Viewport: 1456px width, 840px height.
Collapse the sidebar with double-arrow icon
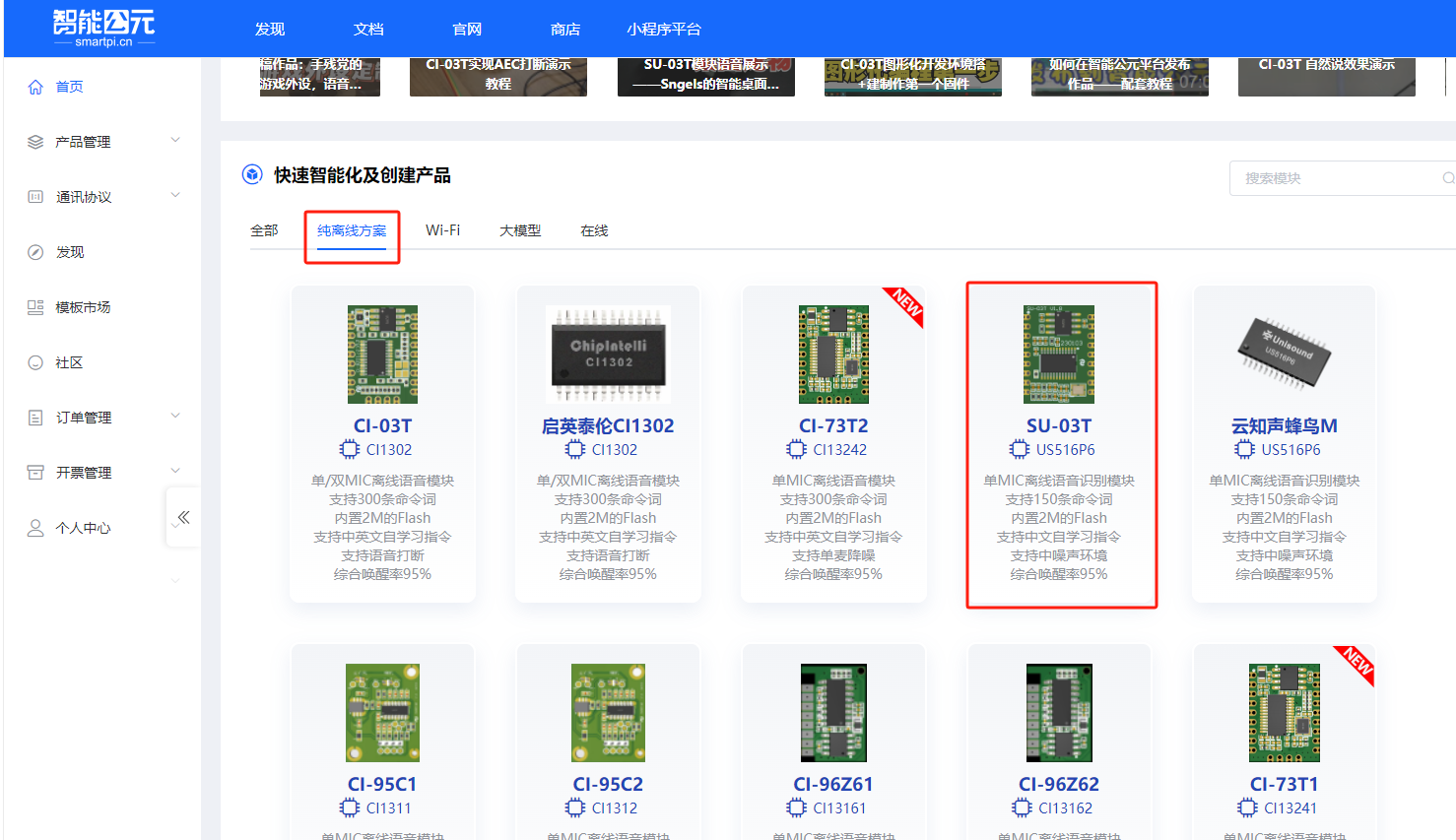(x=183, y=517)
